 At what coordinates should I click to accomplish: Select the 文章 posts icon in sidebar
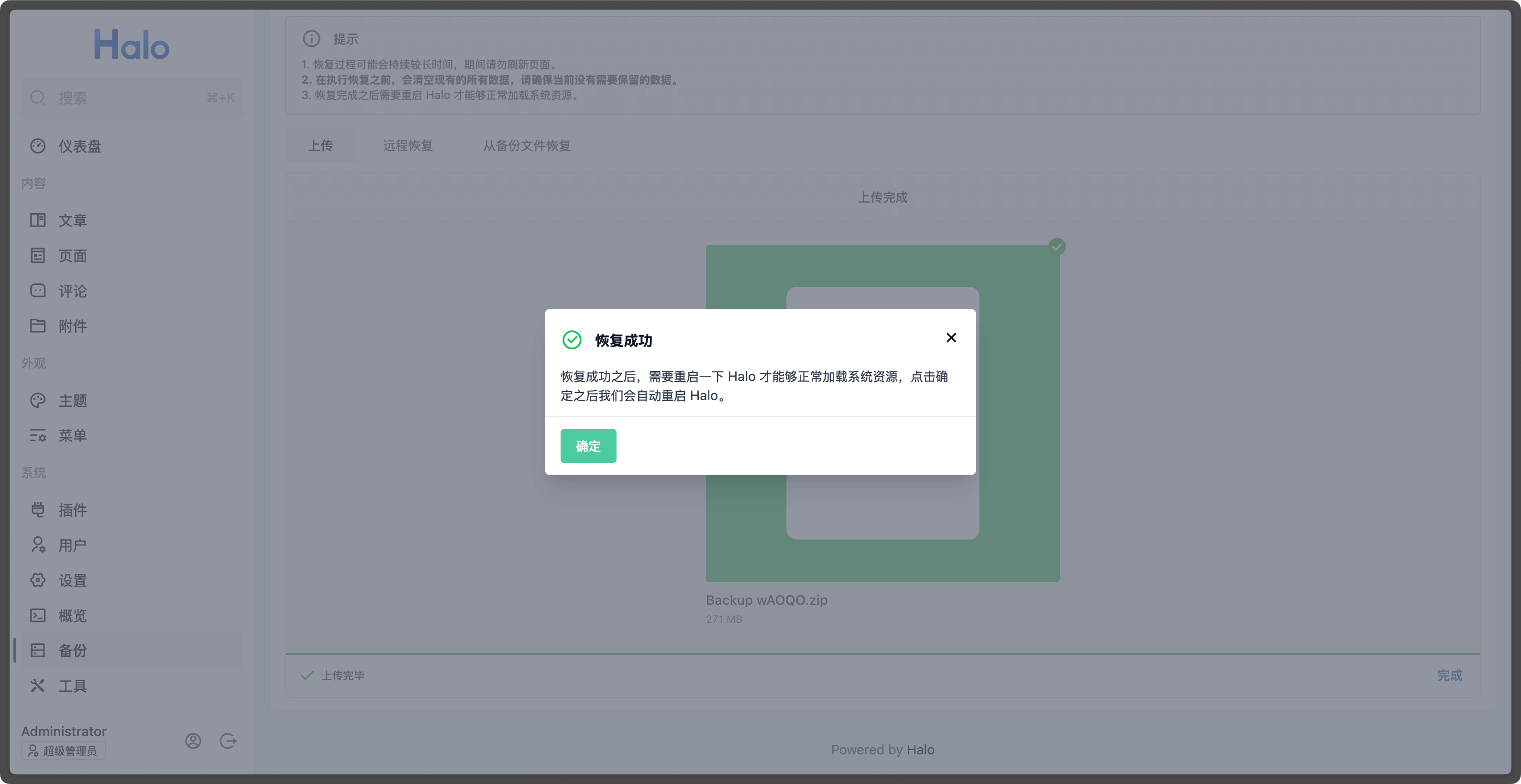click(38, 220)
